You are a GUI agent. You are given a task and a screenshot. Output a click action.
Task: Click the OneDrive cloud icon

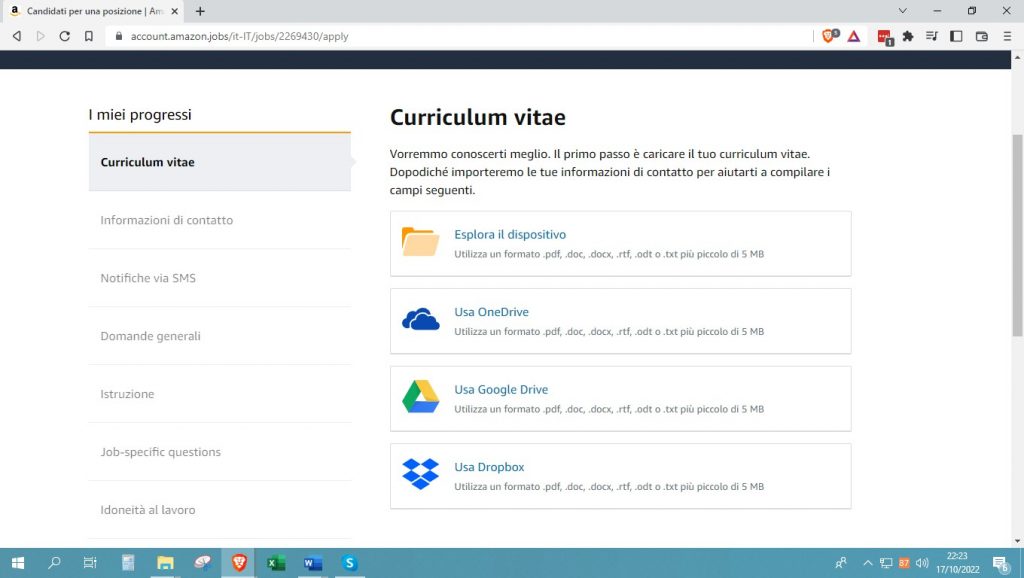click(420, 318)
